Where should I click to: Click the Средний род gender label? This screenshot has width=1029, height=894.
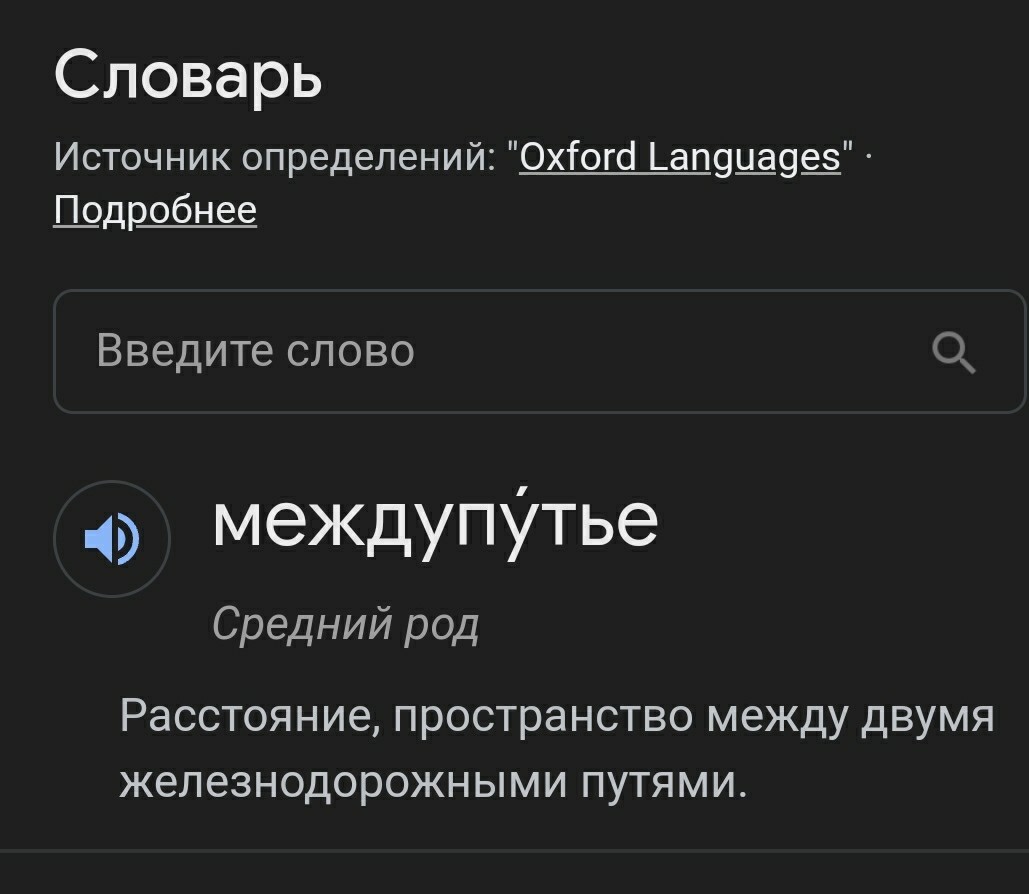pyautogui.click(x=346, y=624)
